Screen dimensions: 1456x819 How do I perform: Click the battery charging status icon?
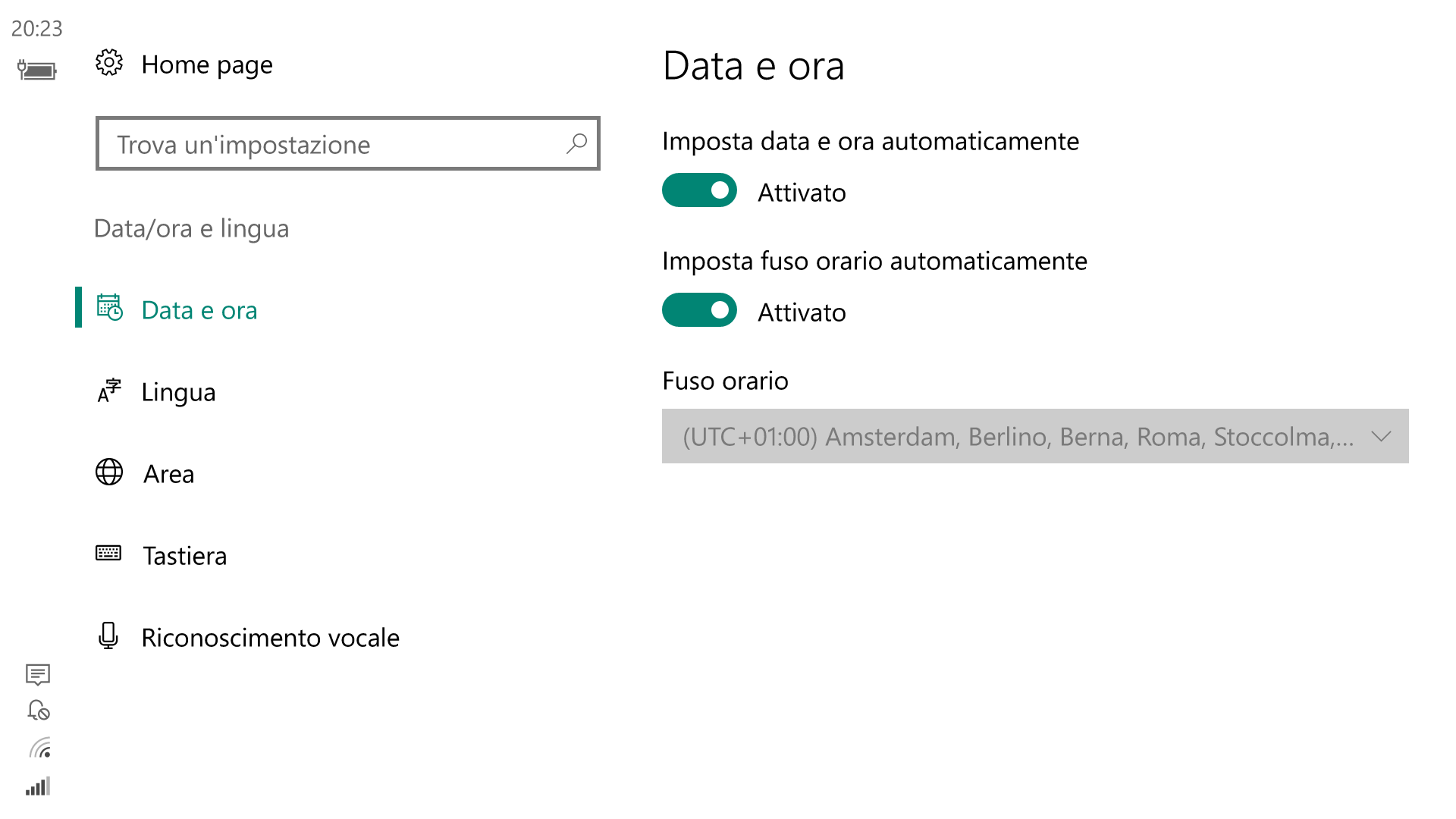(x=37, y=71)
